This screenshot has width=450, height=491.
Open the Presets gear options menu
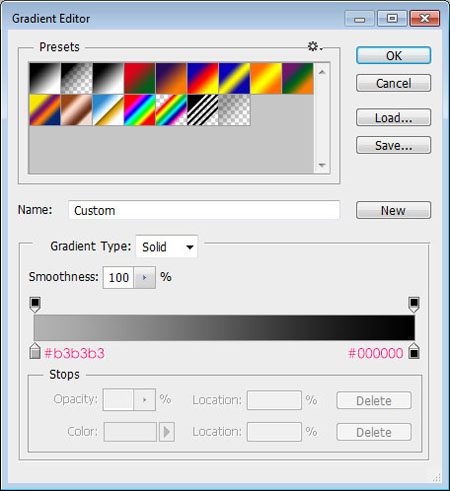pyautogui.click(x=314, y=46)
